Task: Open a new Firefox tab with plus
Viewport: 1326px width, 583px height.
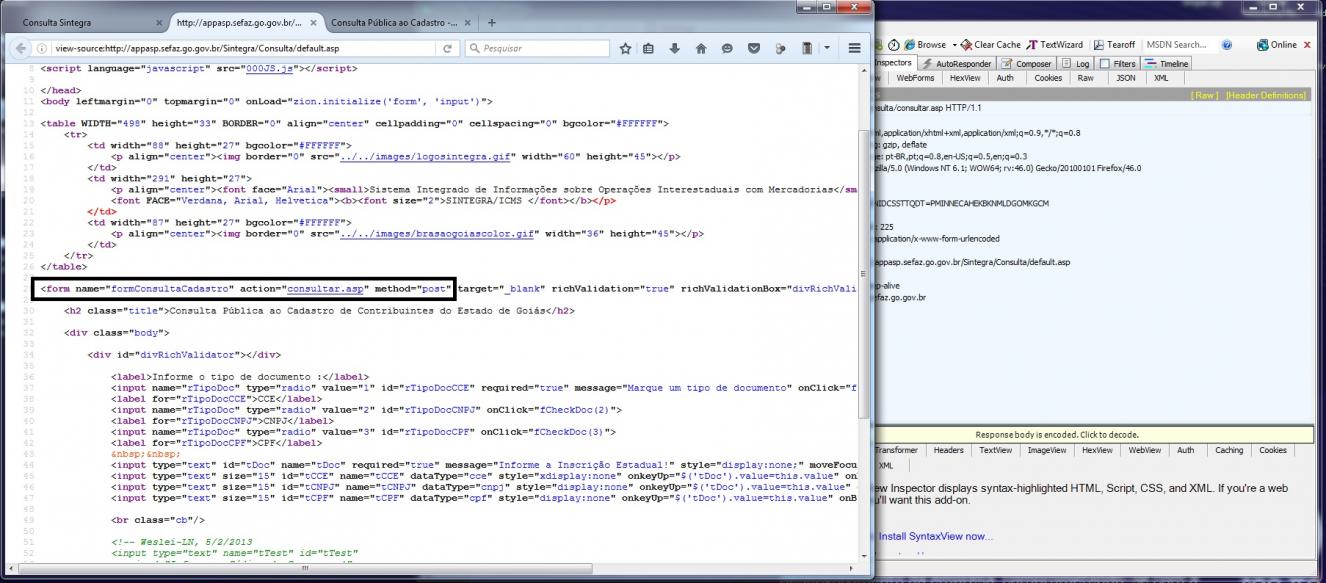Action: coord(491,22)
